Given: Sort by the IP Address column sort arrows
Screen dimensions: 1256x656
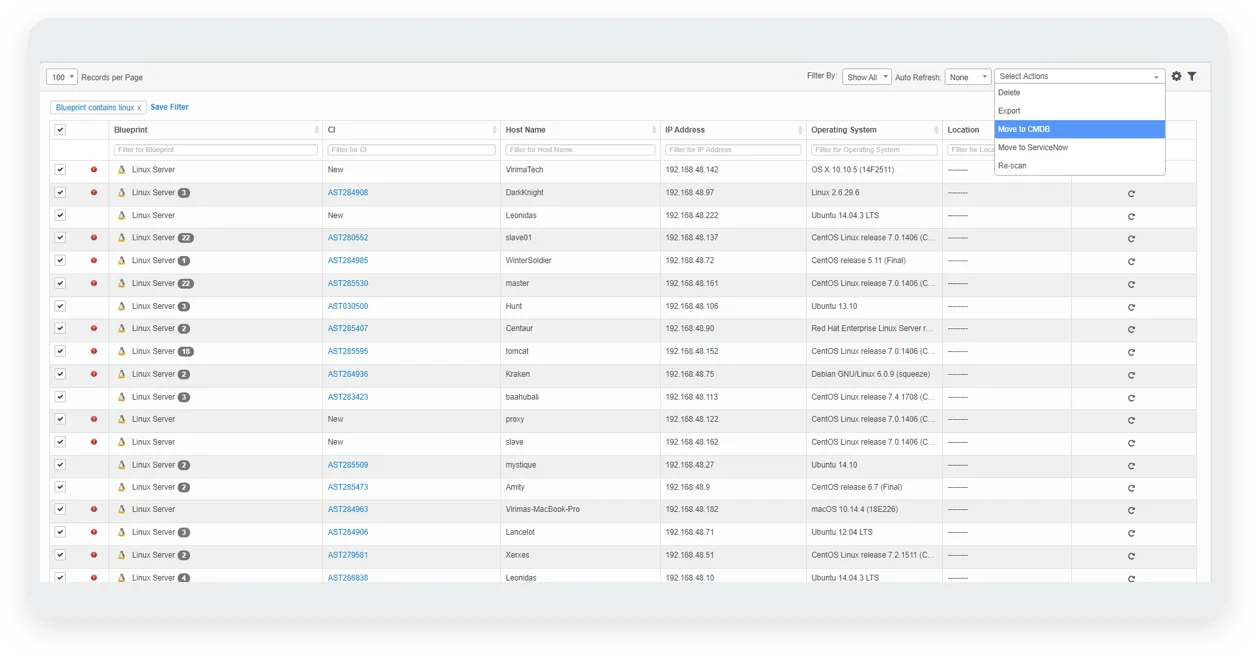Looking at the screenshot, I should [799, 130].
